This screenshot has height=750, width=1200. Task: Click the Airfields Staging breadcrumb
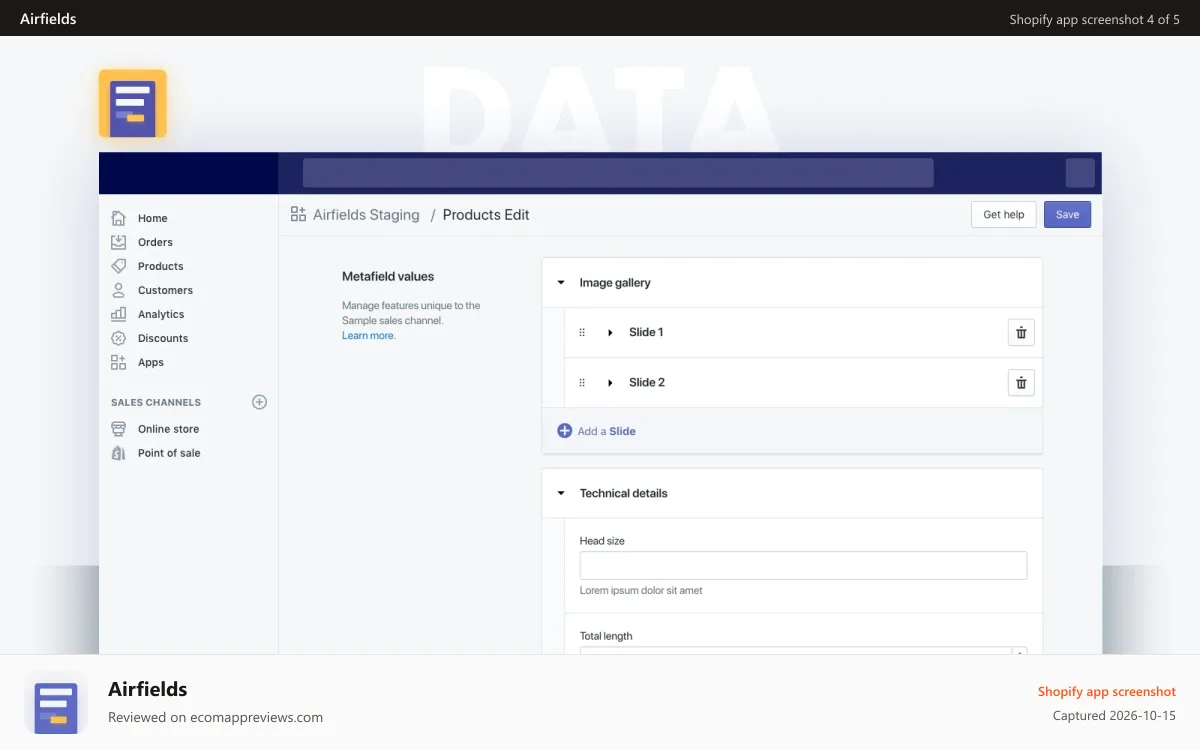[x=366, y=214]
